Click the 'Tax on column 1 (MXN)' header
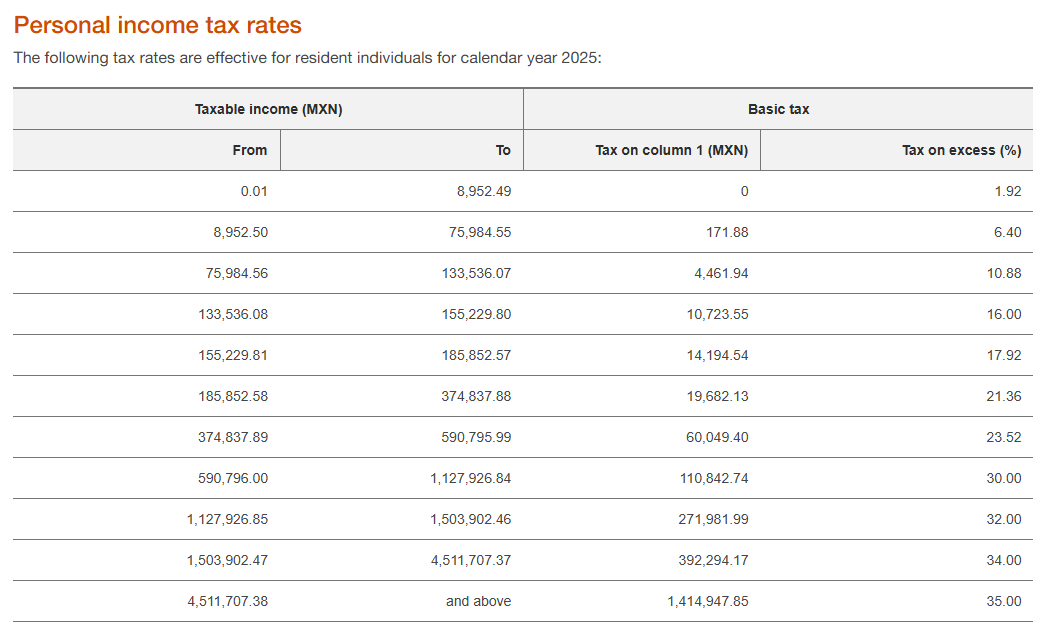Image resolution: width=1050 pixels, height=638 pixels. [x=671, y=150]
